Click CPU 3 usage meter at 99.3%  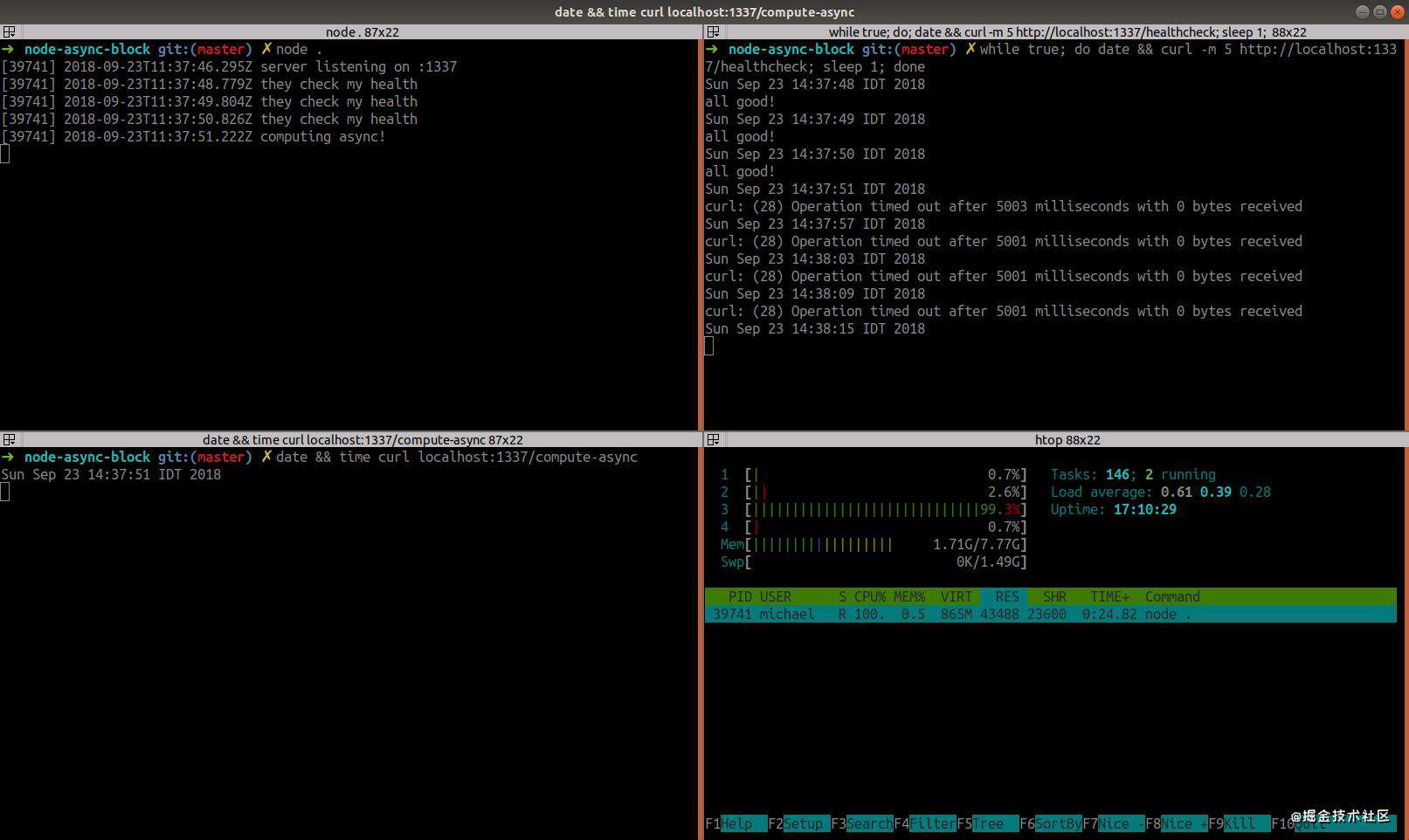[874, 509]
